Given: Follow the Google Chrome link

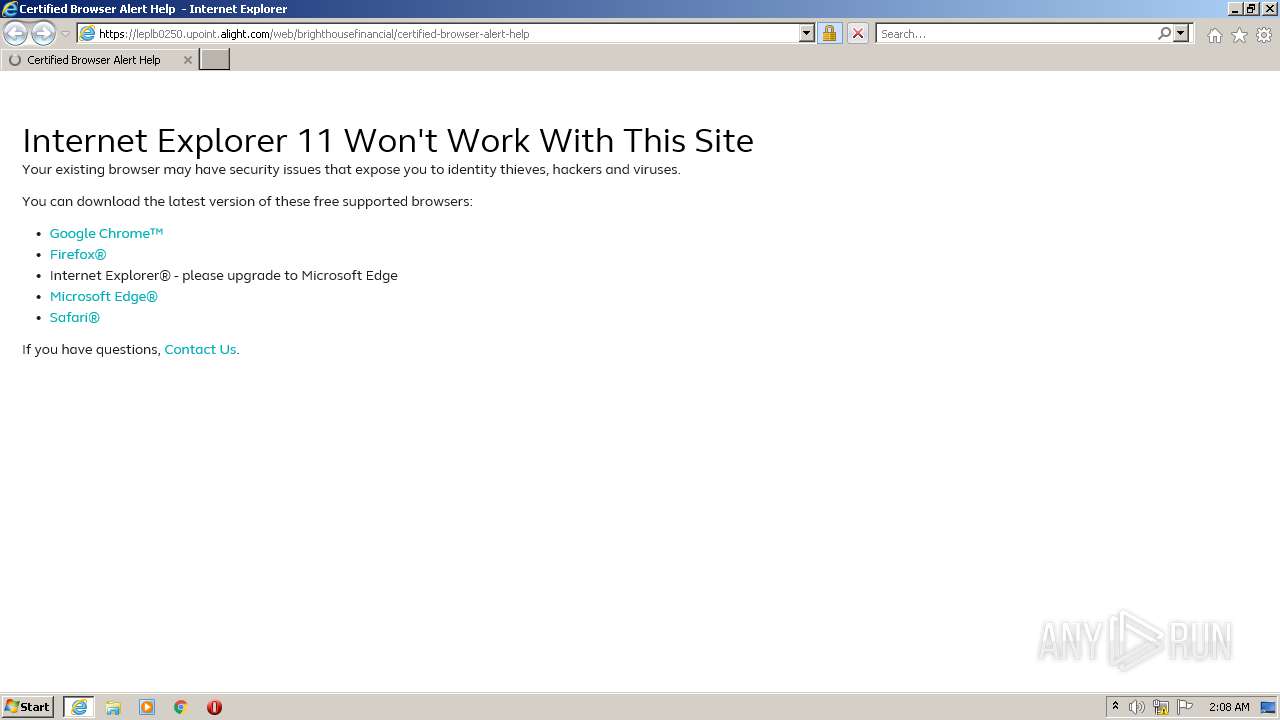Looking at the screenshot, I should tap(106, 233).
